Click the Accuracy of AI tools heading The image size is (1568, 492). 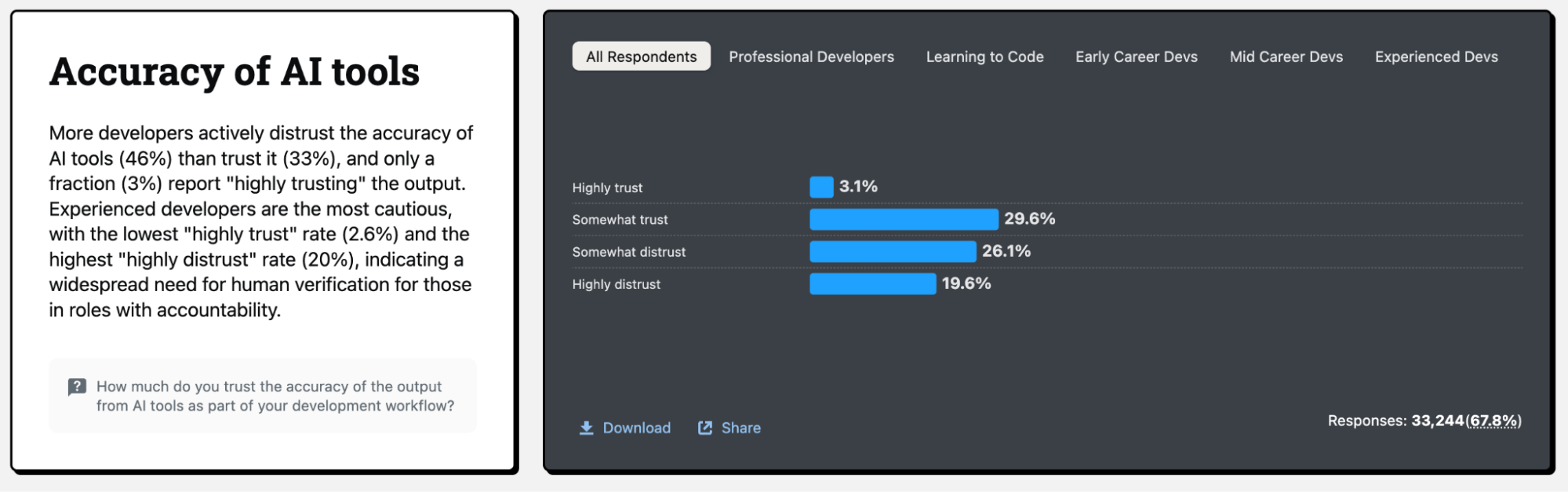pyautogui.click(x=235, y=71)
